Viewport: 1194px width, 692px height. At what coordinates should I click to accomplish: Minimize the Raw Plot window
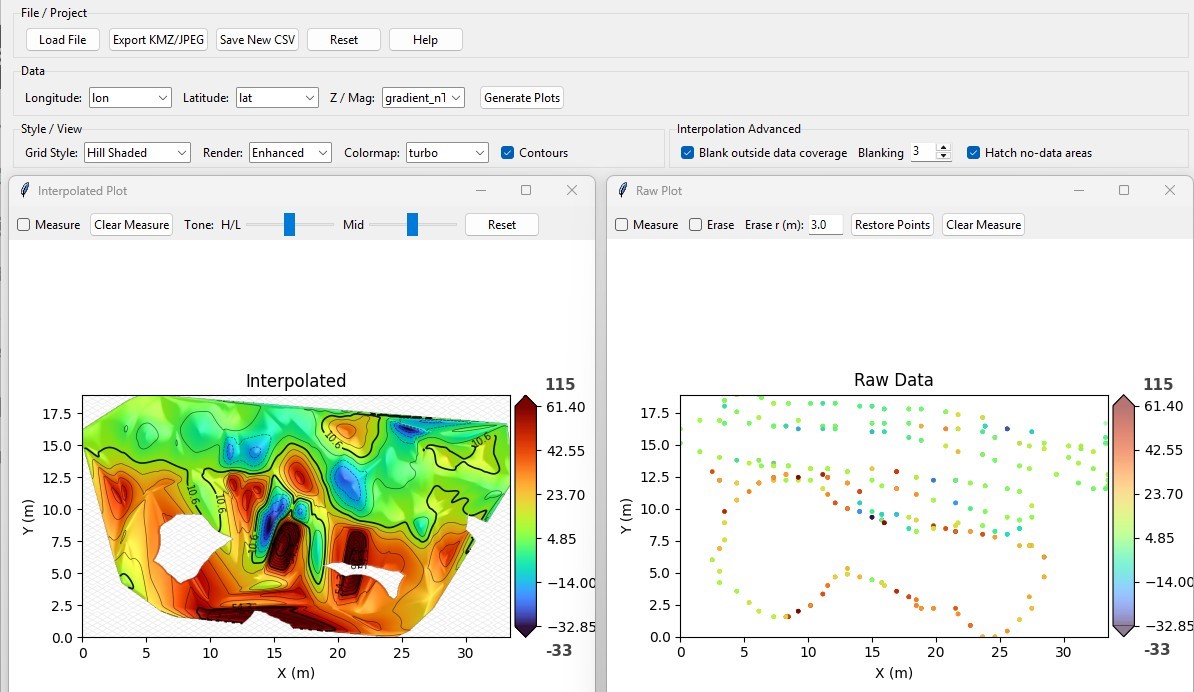[x=1078, y=190]
